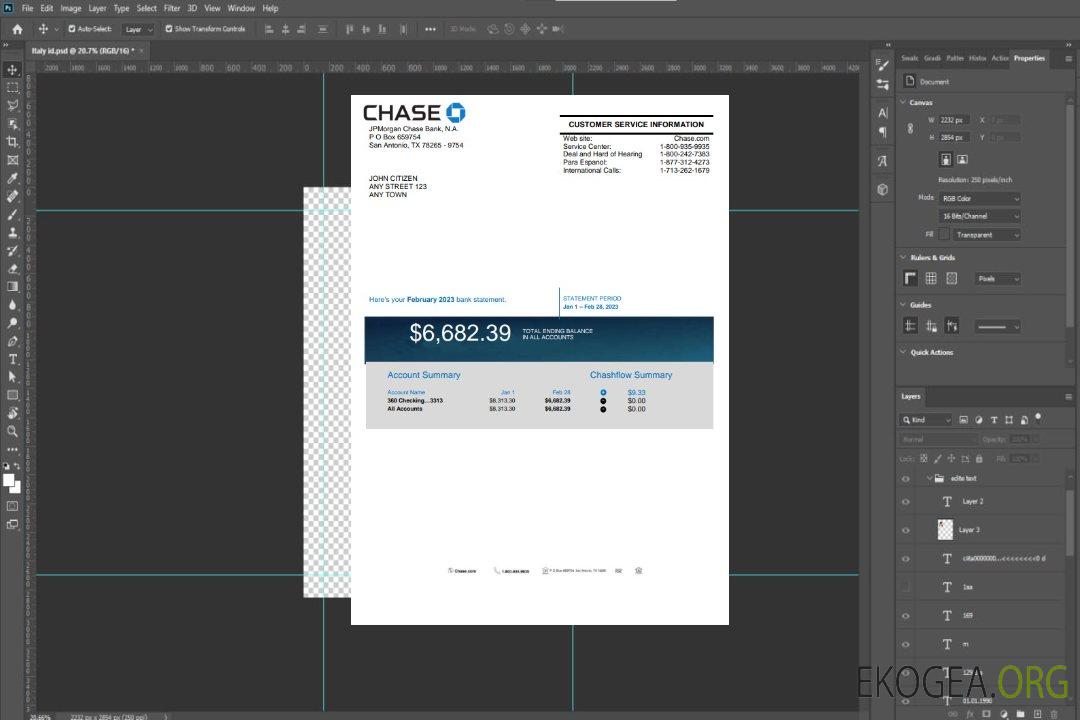The height and width of the screenshot is (720, 1080).
Task: Open the Filter menu
Action: click(172, 8)
